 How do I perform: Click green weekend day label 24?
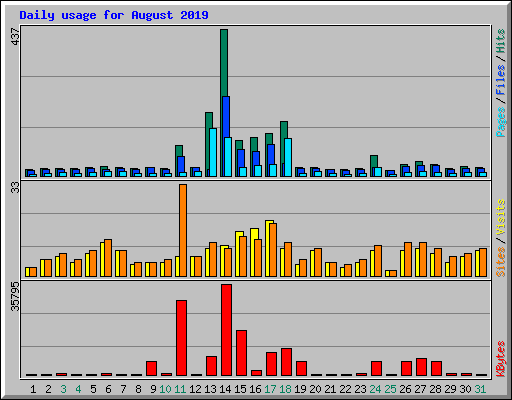pyautogui.click(x=375, y=389)
